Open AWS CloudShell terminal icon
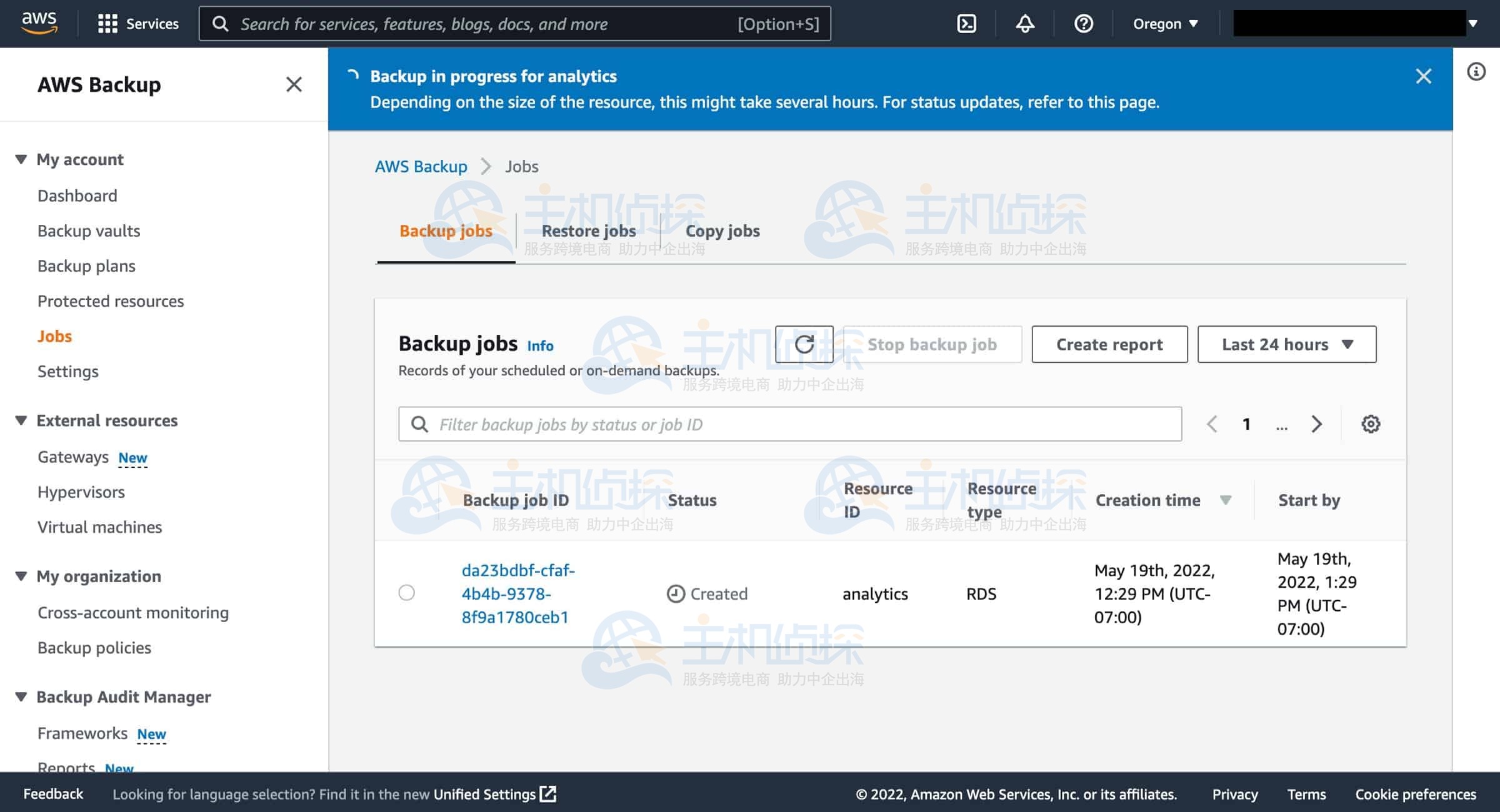 [x=966, y=24]
